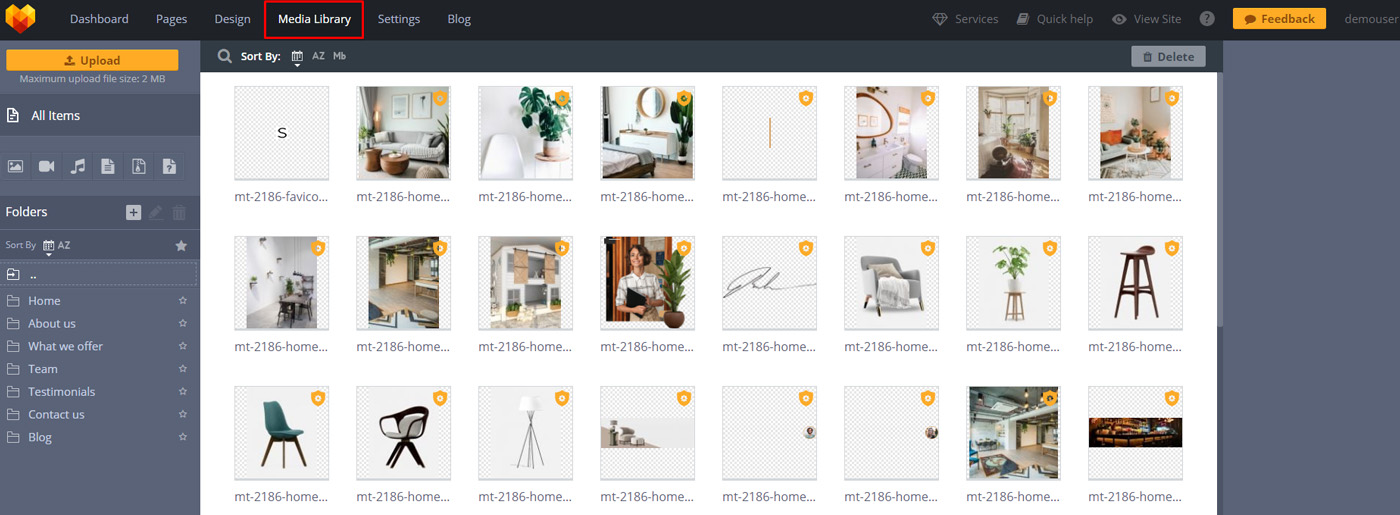Select the teal chair image thumbnail
The height and width of the screenshot is (515, 1400).
click(x=281, y=432)
